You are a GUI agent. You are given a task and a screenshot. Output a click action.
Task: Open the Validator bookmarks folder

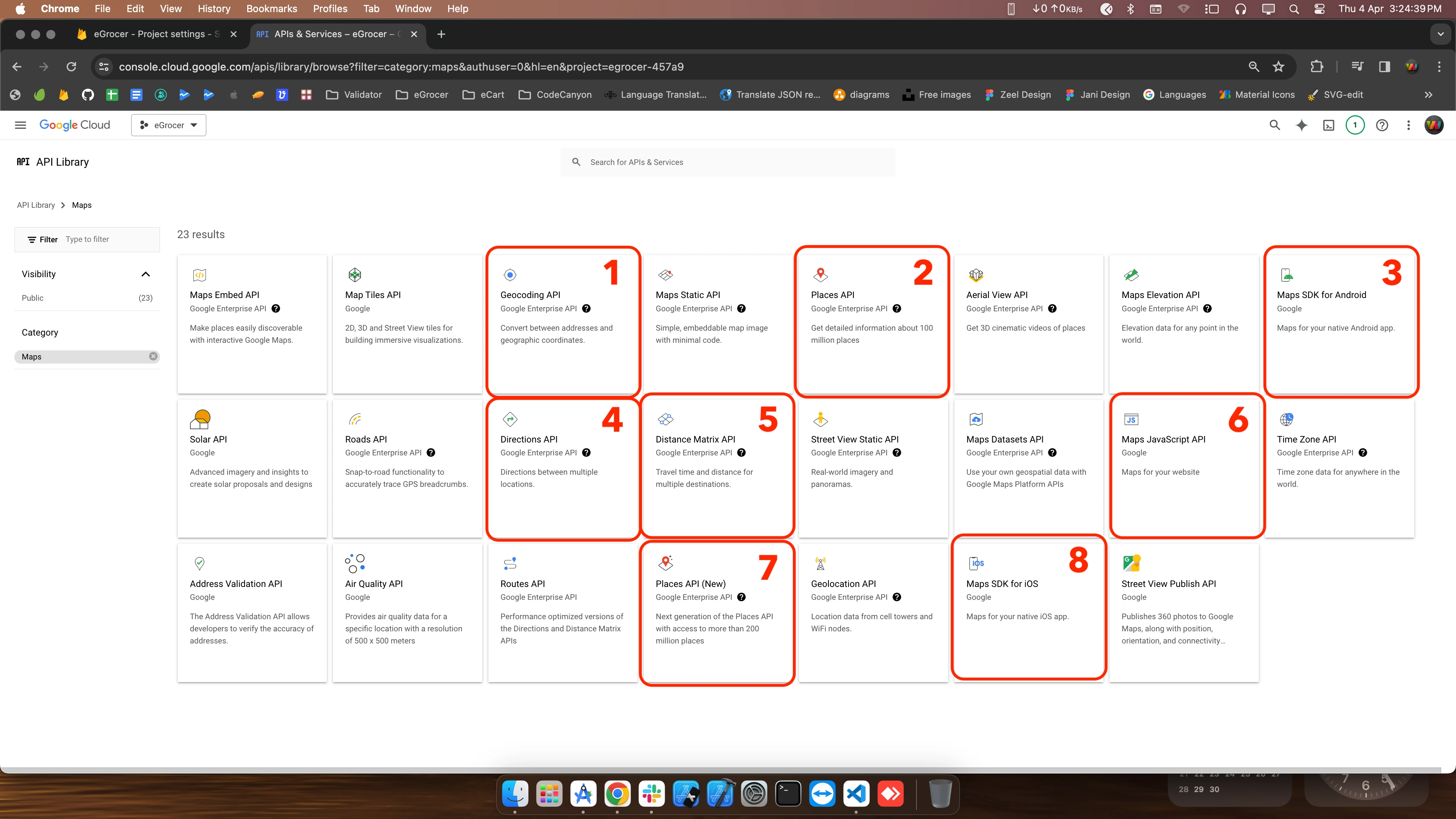point(354,95)
